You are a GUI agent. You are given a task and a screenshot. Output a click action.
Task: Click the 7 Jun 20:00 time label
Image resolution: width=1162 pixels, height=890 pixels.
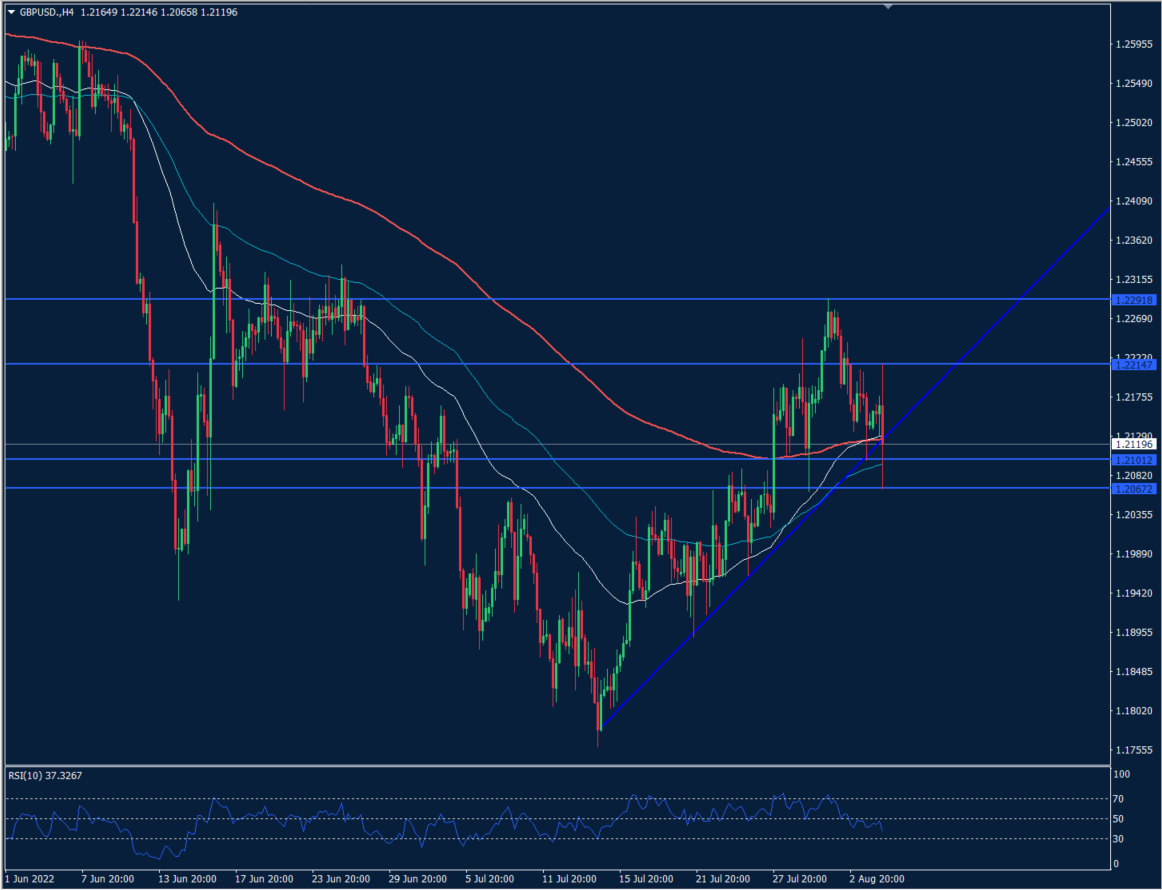click(x=107, y=879)
